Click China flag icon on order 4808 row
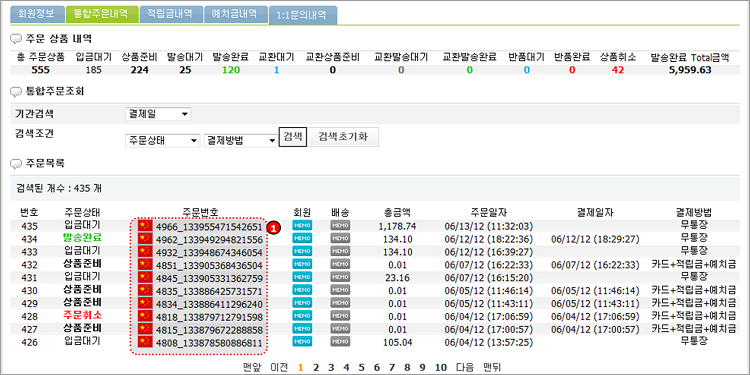Image resolution: width=750 pixels, height=375 pixels. click(x=144, y=342)
